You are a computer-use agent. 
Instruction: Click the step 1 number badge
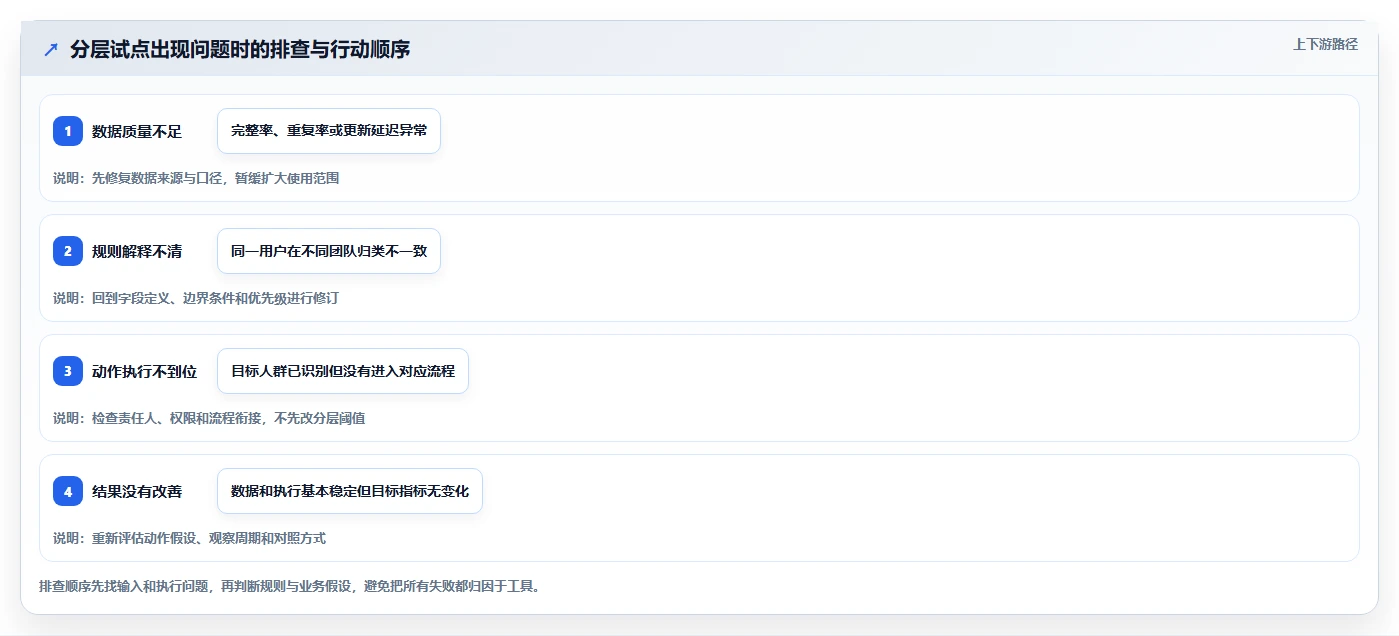[x=68, y=131]
